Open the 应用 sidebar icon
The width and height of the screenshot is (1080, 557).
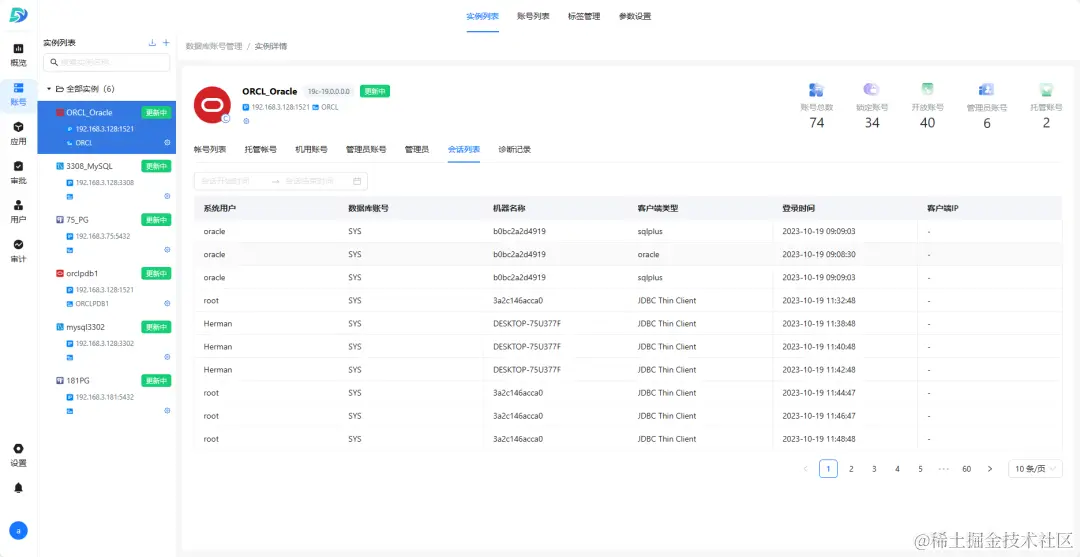tap(19, 134)
